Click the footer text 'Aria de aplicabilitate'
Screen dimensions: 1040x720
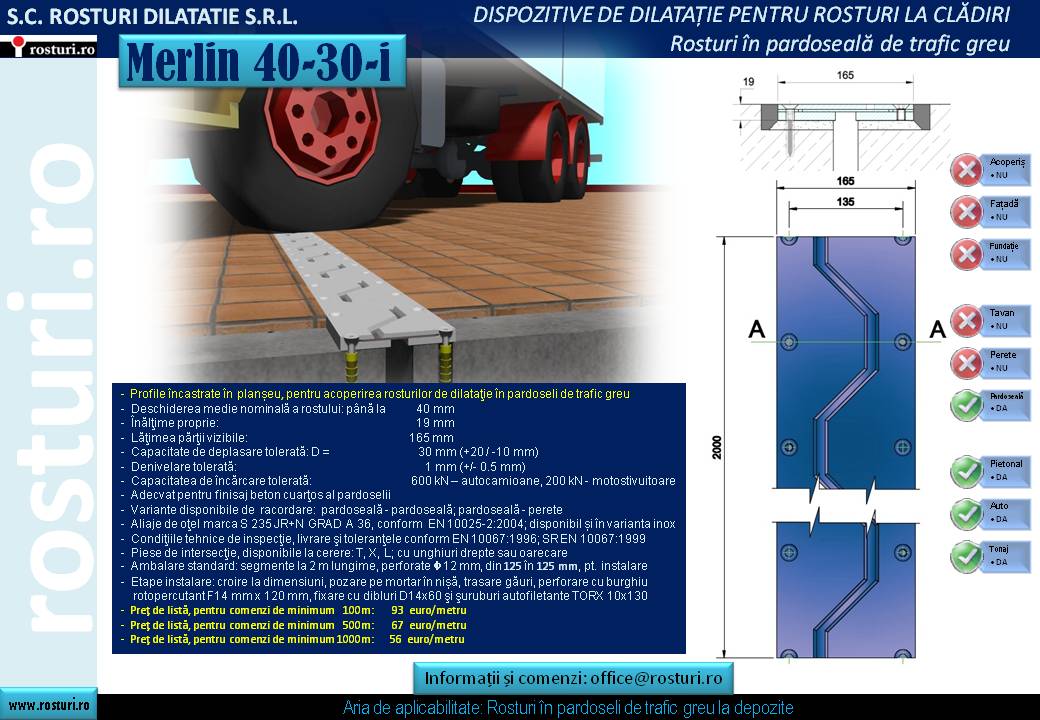coord(568,708)
